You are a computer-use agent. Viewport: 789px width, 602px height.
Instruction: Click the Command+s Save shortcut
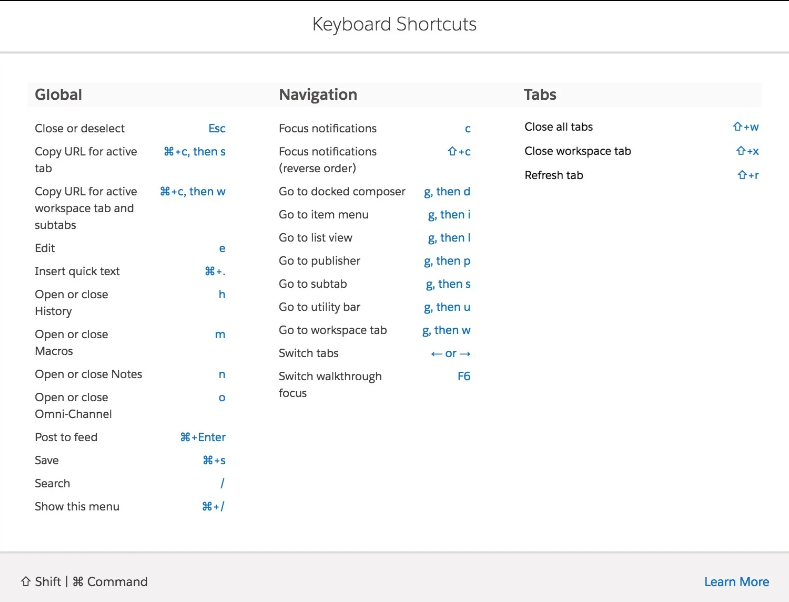point(213,461)
